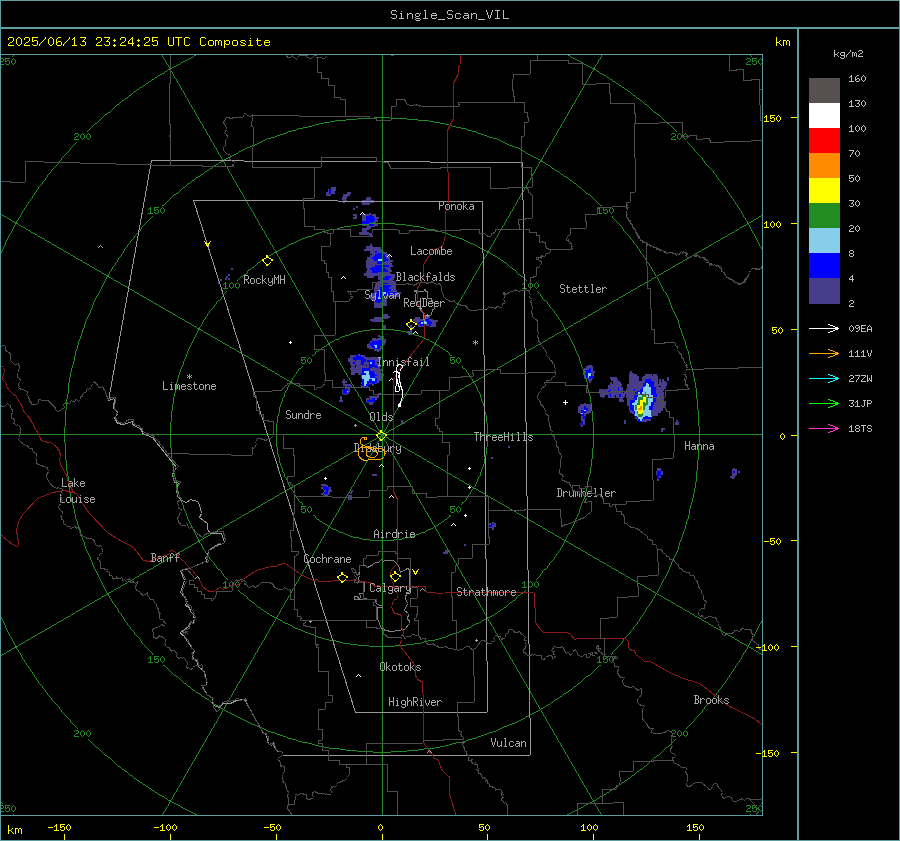The width and height of the screenshot is (900, 841).
Task: Click the Okotoks town label
Action: [400, 667]
